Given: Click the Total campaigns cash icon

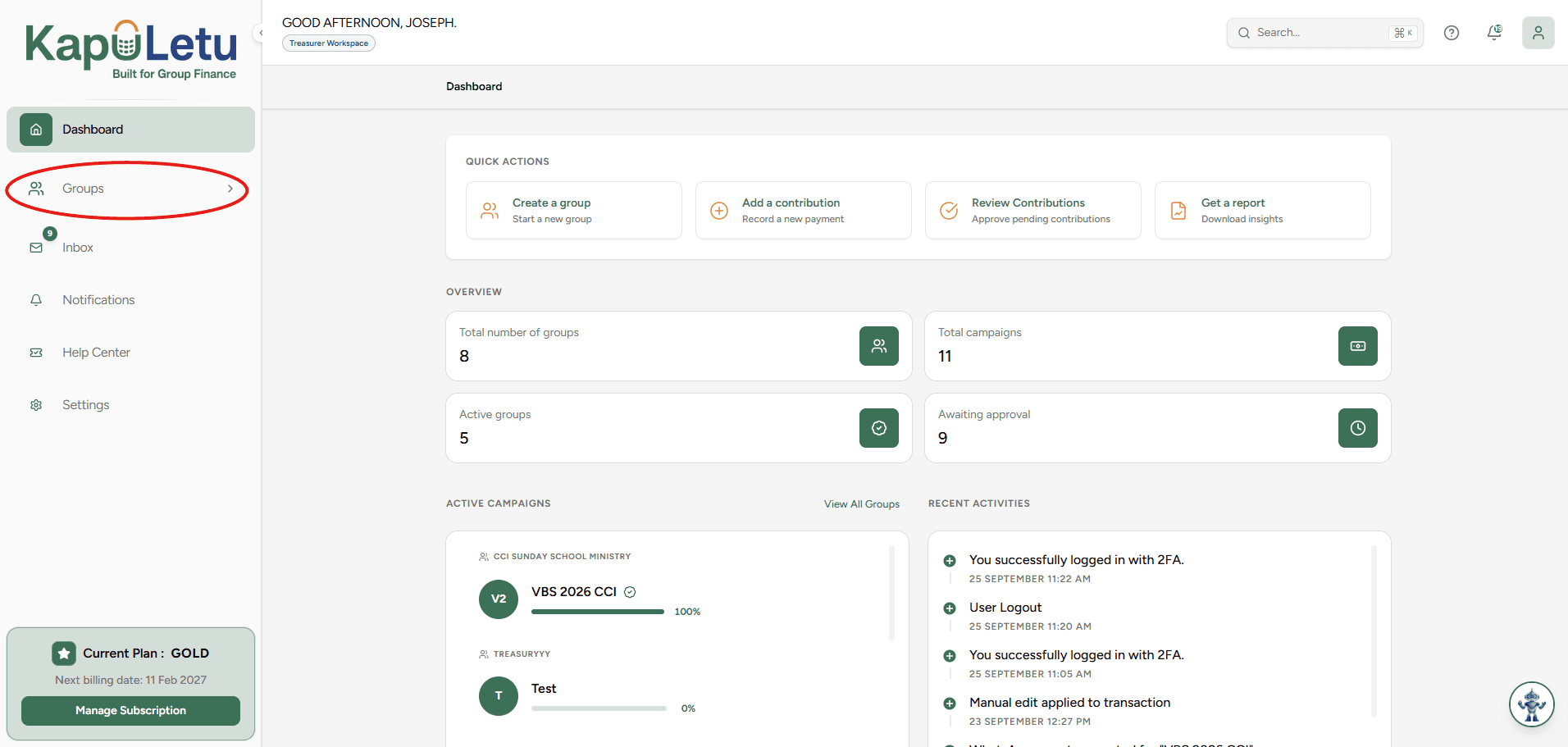Looking at the screenshot, I should (1358, 346).
